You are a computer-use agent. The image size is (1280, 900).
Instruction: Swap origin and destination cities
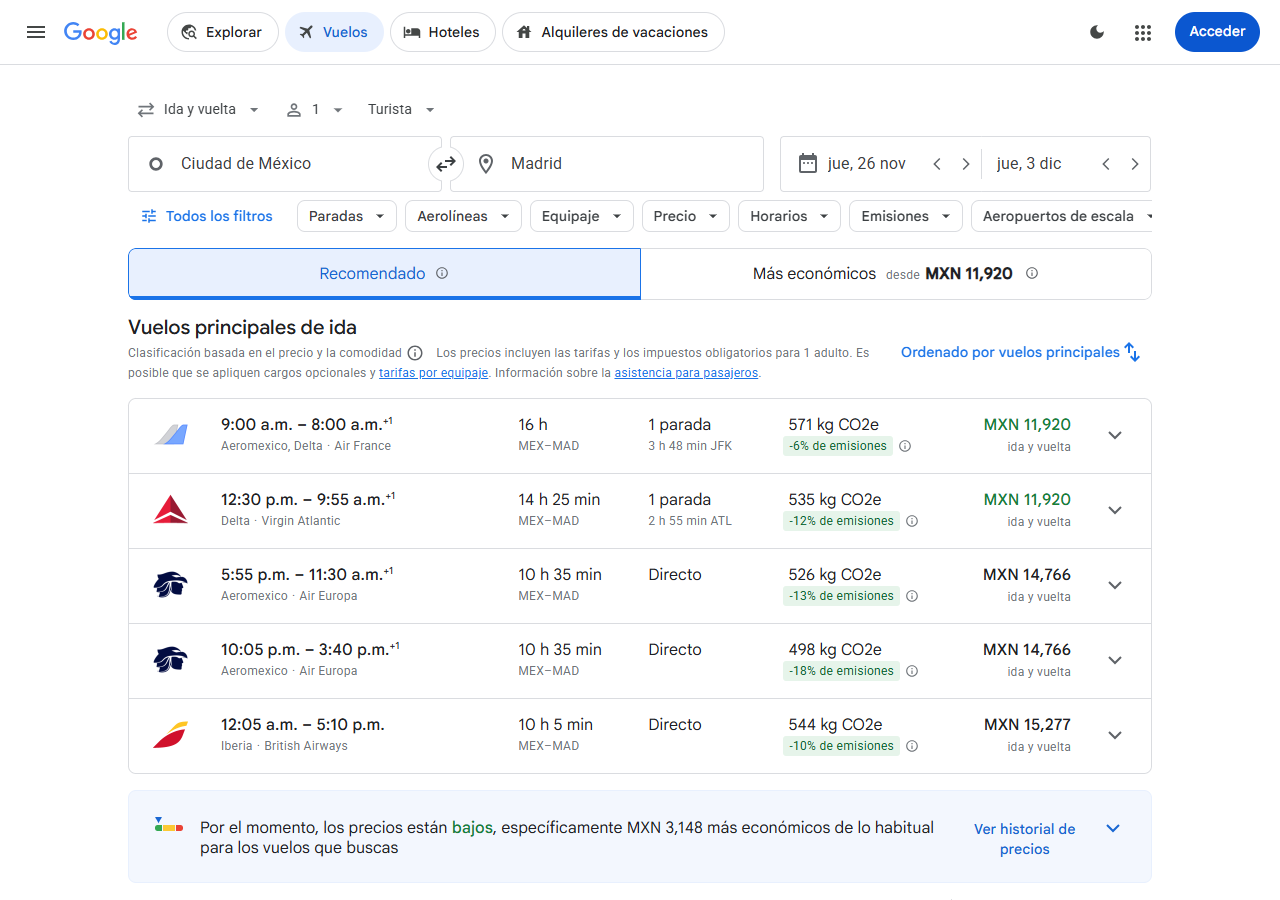(445, 164)
